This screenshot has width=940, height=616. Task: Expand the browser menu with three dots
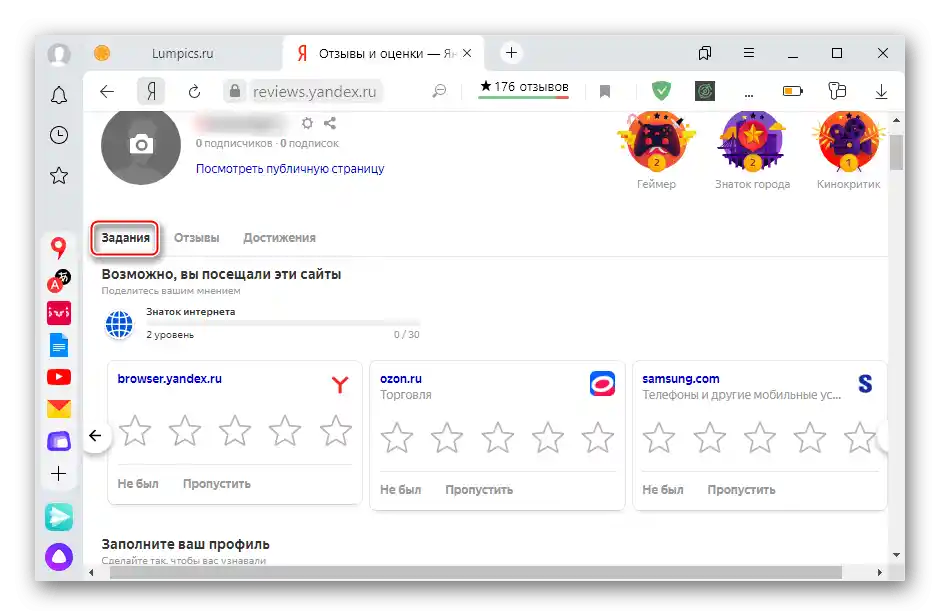[749, 52]
